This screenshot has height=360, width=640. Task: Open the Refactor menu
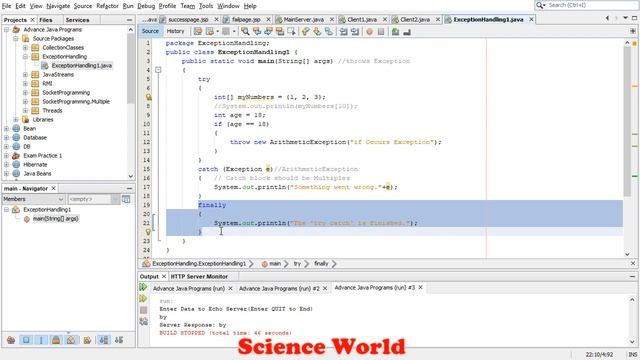coord(107,6)
